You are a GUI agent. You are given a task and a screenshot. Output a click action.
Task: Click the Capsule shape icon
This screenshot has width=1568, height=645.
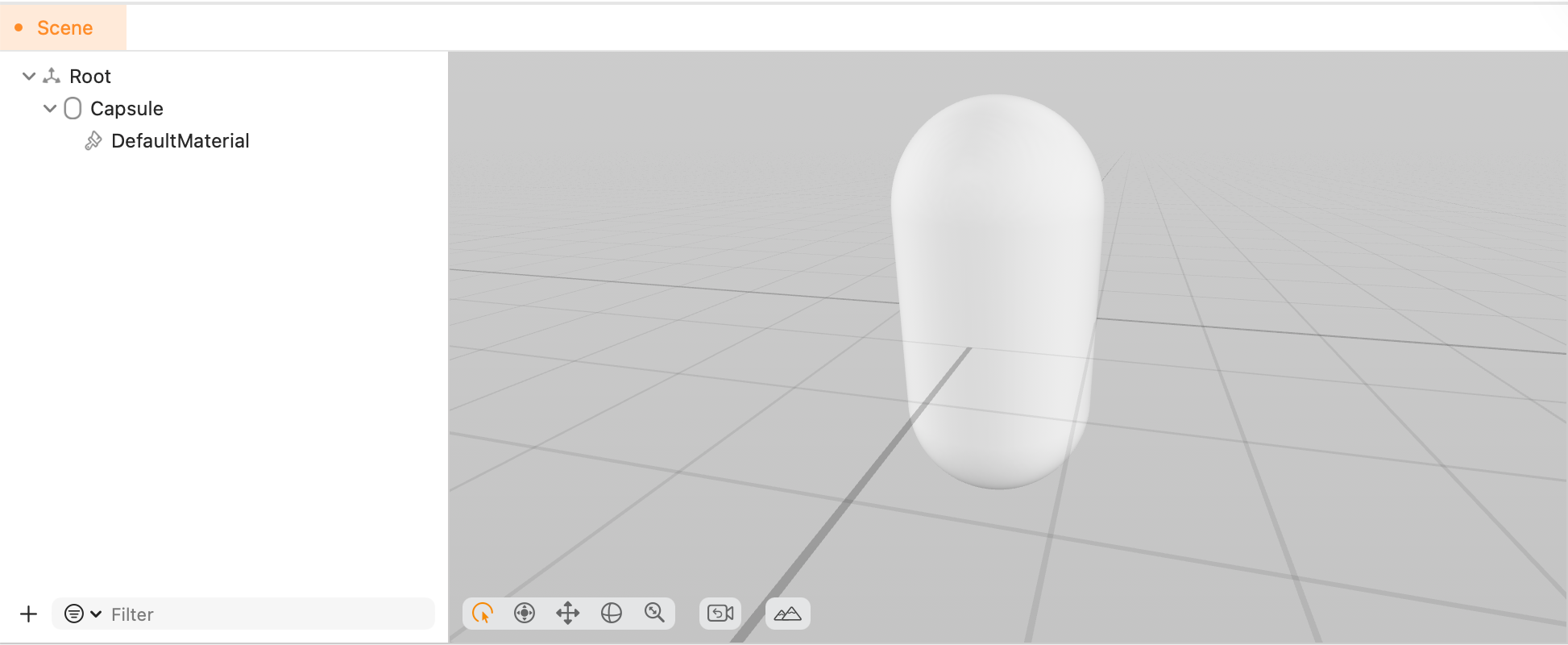[x=73, y=109]
